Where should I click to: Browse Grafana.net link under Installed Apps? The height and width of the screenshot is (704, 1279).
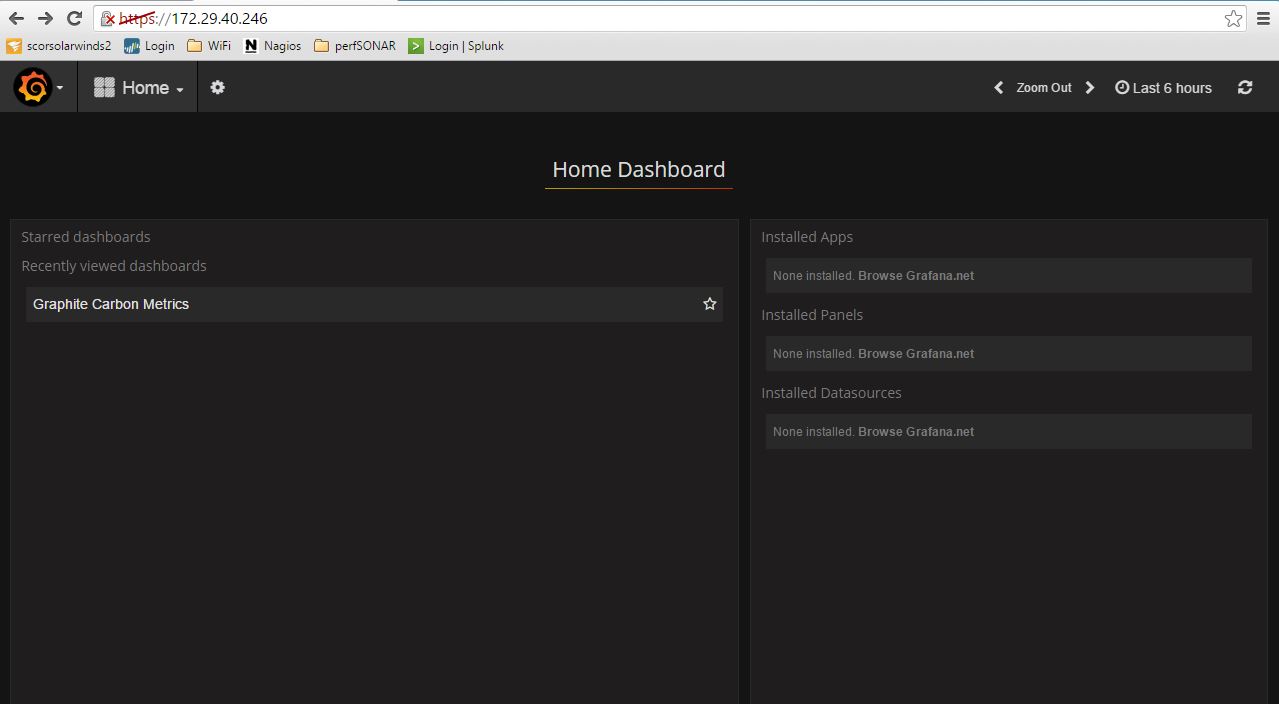pos(916,276)
